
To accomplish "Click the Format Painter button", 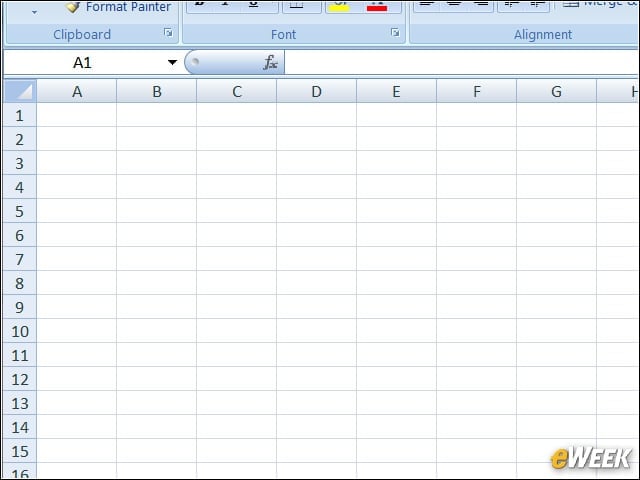I will click(x=118, y=7).
